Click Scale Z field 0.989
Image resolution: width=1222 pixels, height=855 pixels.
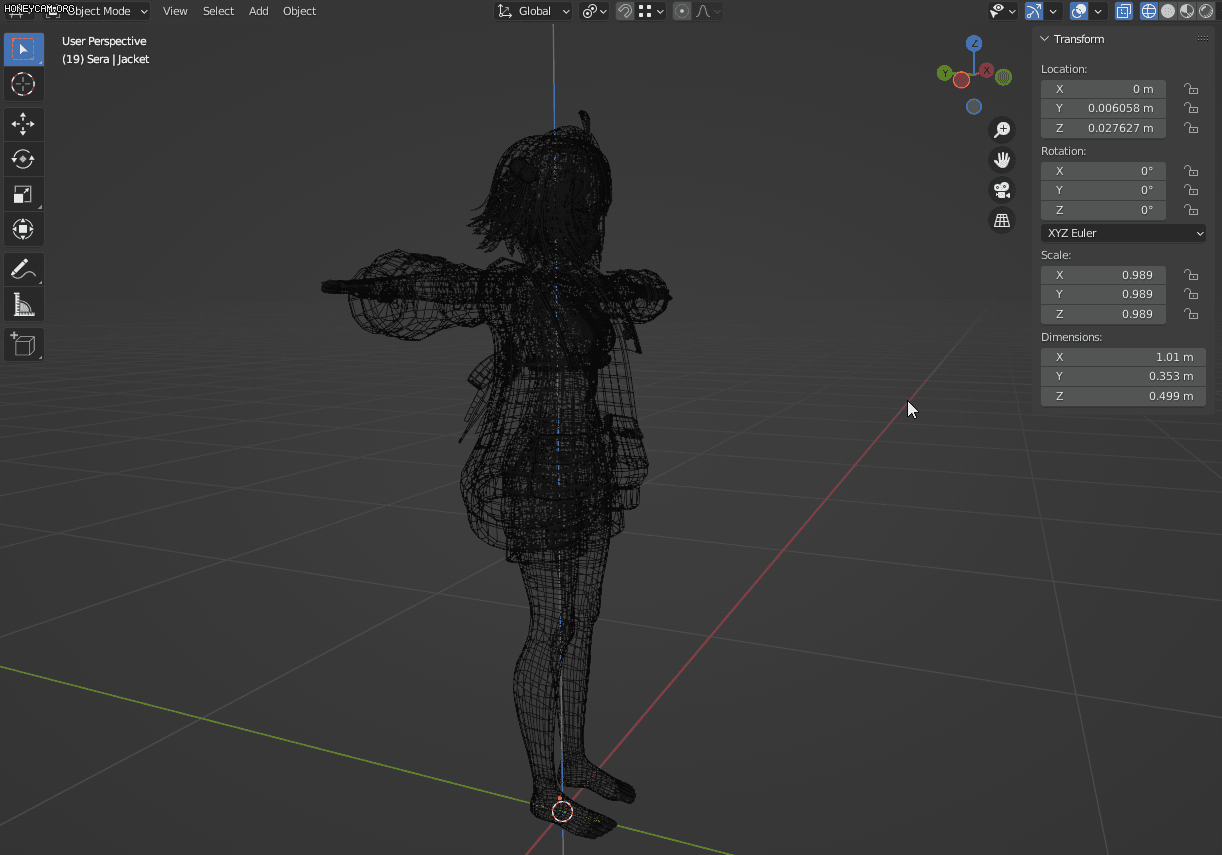click(x=1103, y=314)
